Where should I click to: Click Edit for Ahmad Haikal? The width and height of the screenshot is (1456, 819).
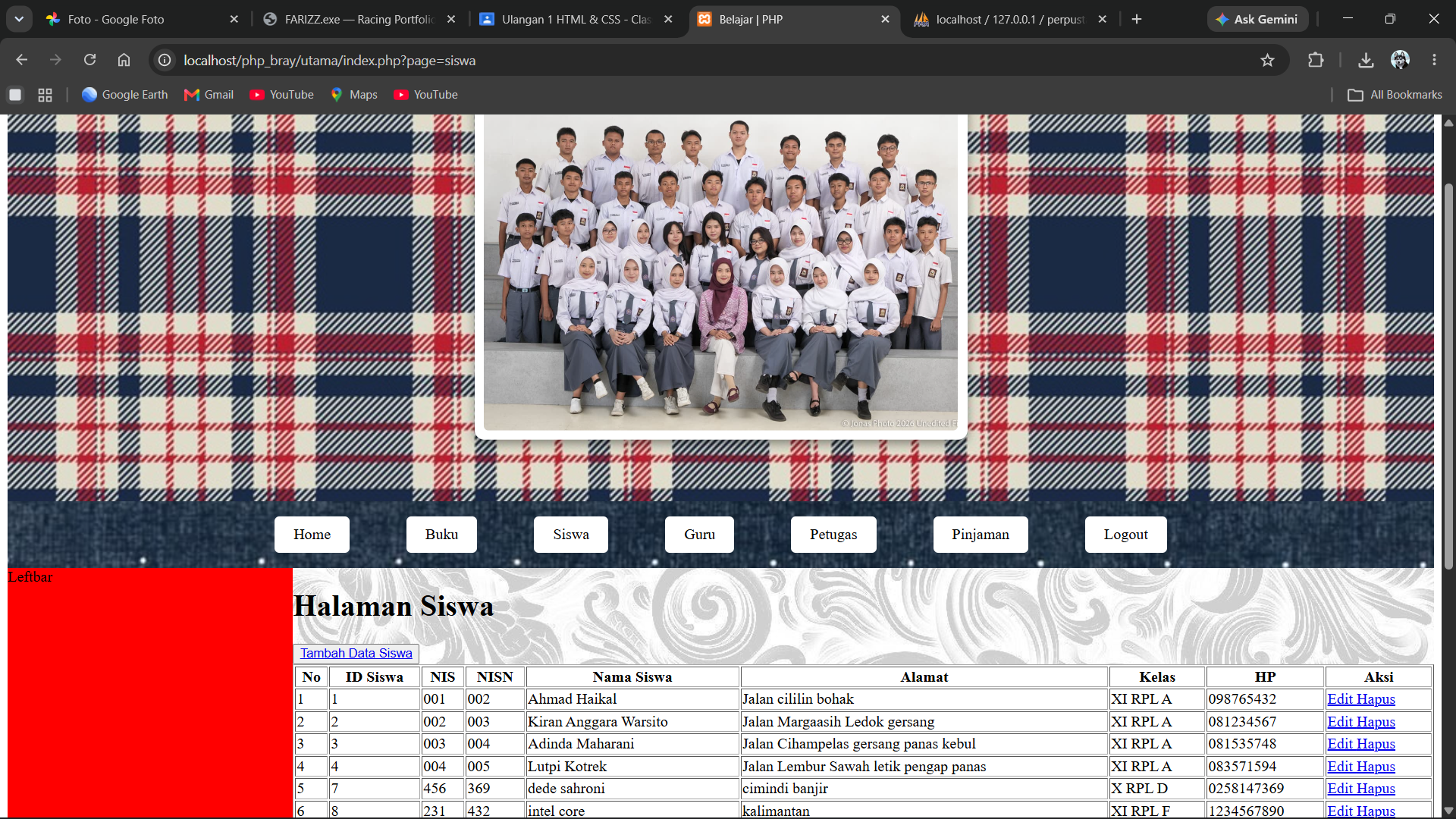[x=1340, y=699]
